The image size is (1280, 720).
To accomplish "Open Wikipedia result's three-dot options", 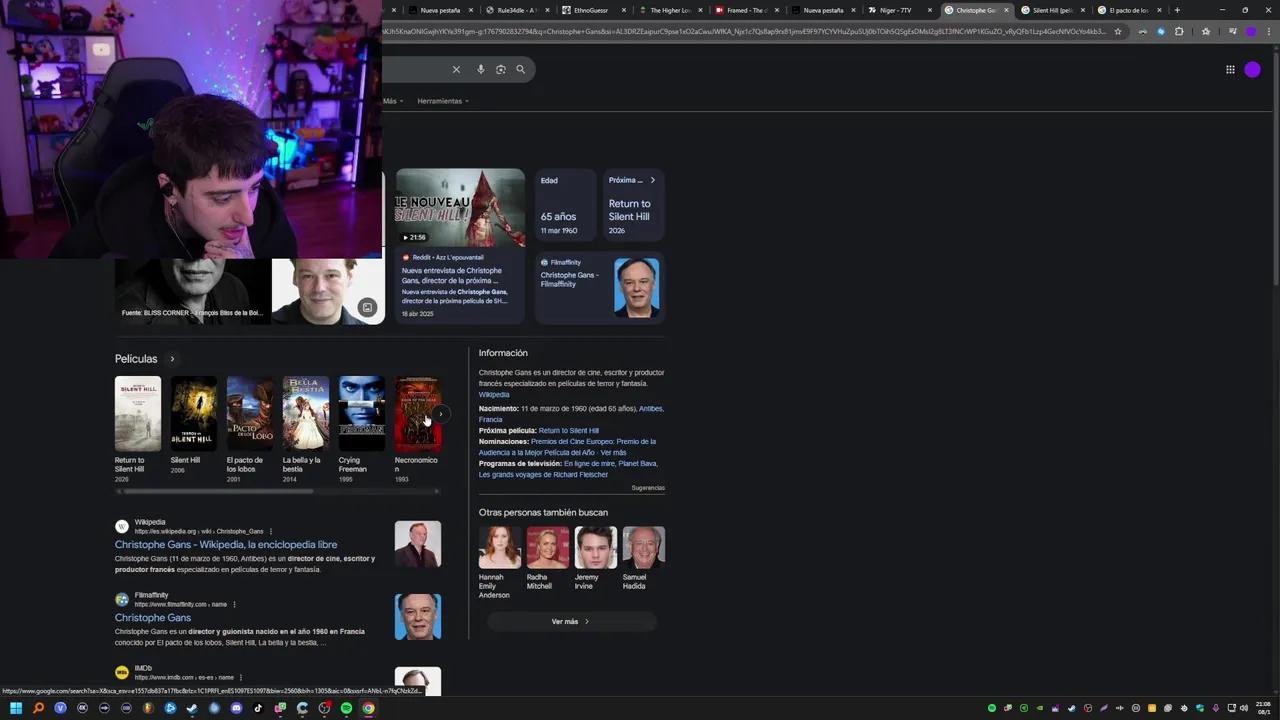I will coord(270,531).
